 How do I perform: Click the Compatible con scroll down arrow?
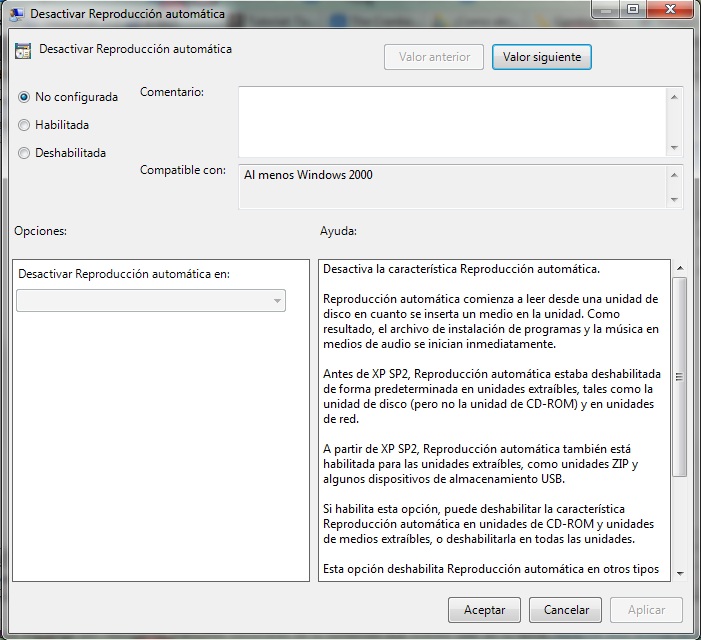675,200
